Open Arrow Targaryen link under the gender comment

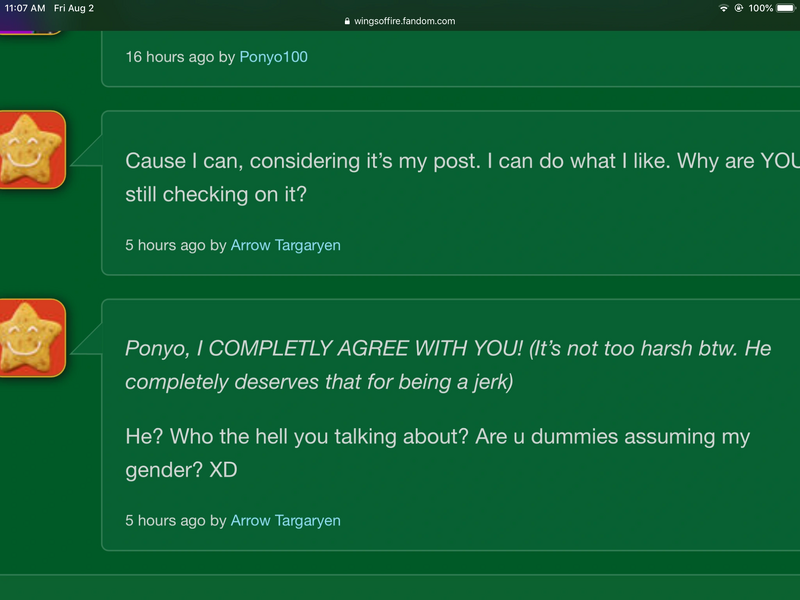[285, 520]
